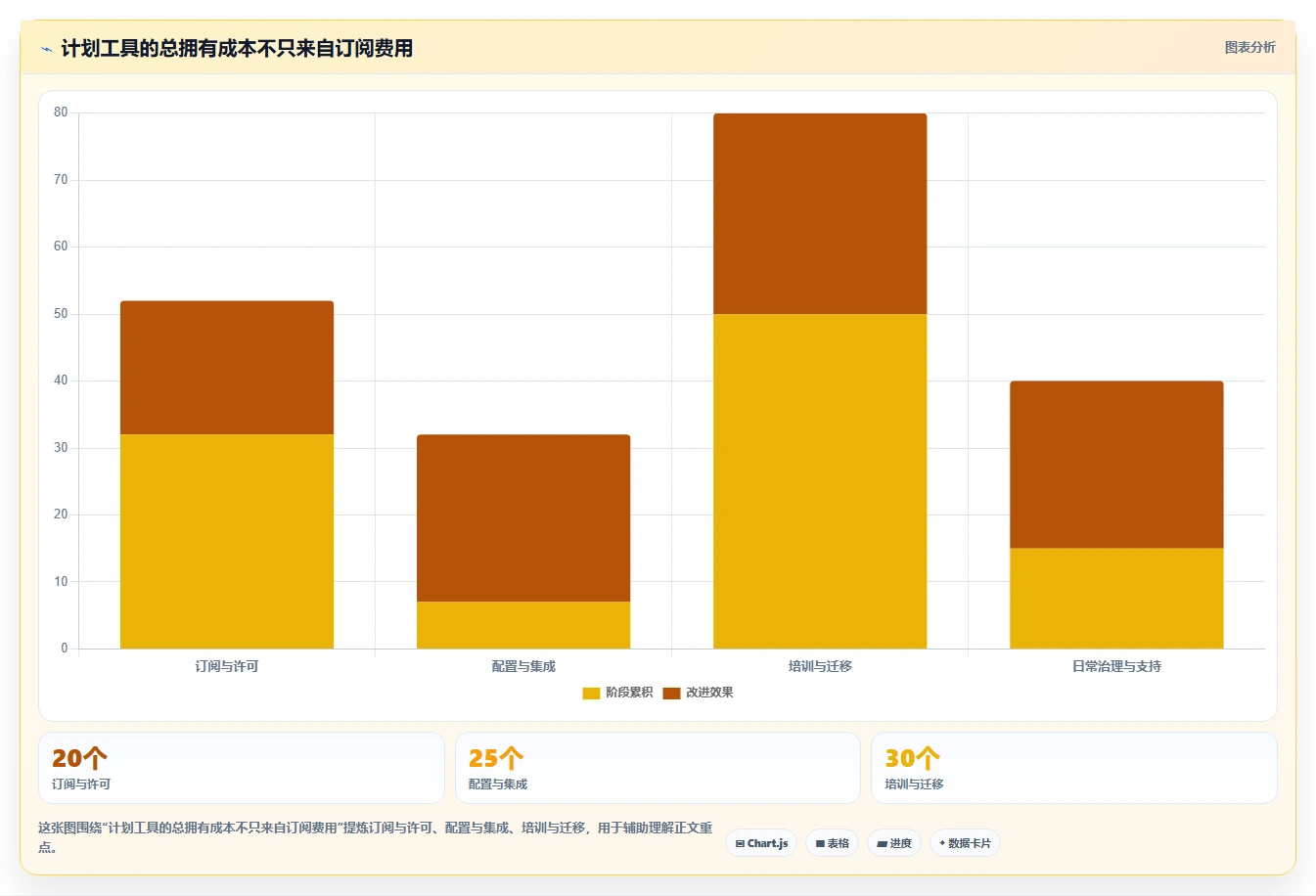Open the 30个 培训与迁移 data card

(x=1074, y=768)
